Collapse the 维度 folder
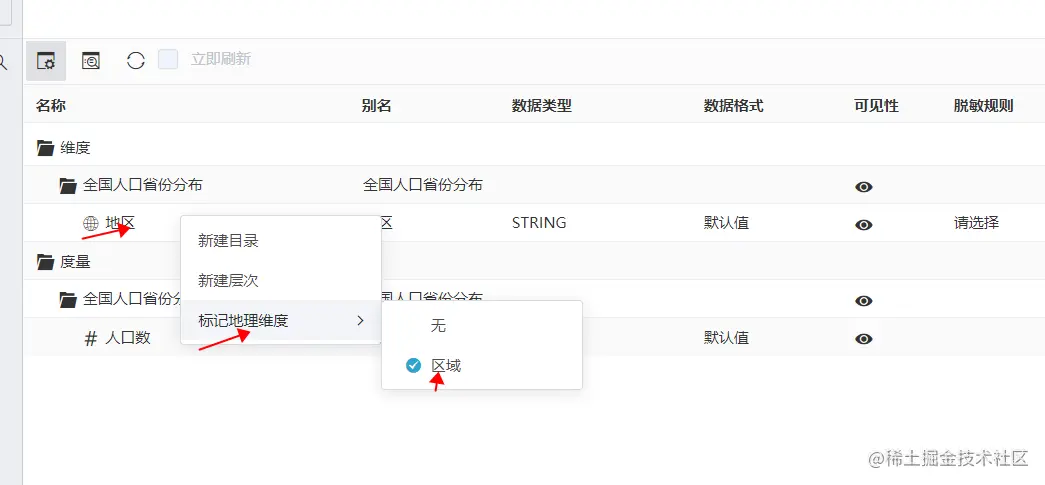 [x=45, y=148]
